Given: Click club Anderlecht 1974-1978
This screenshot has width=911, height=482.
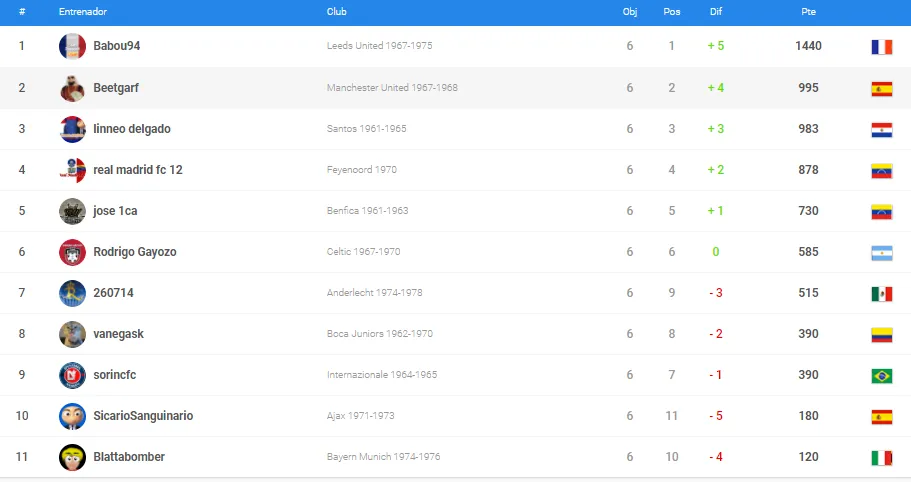Looking at the screenshot, I should pyautogui.click(x=374, y=293).
